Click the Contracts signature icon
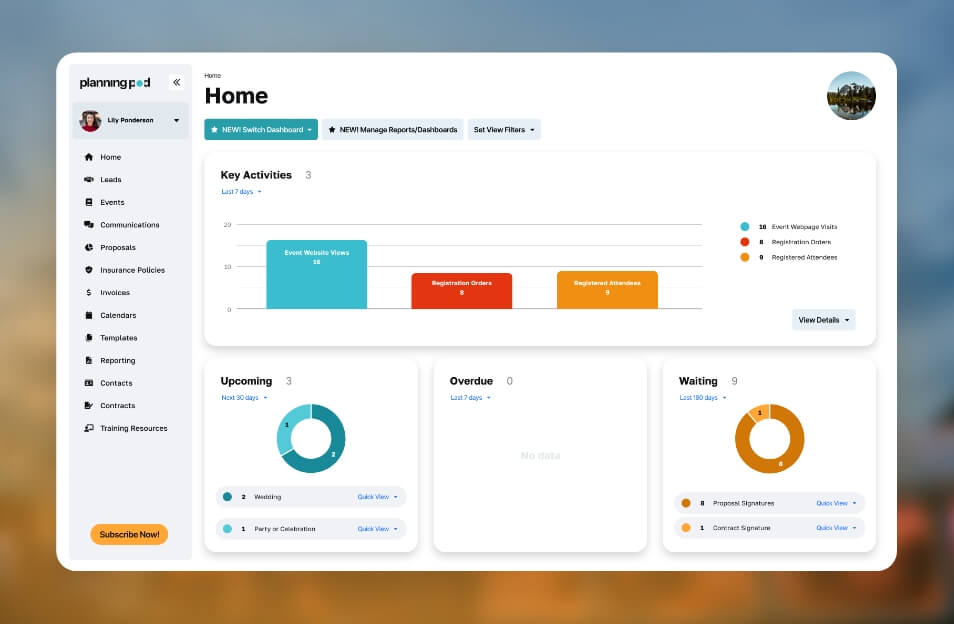 (x=89, y=405)
